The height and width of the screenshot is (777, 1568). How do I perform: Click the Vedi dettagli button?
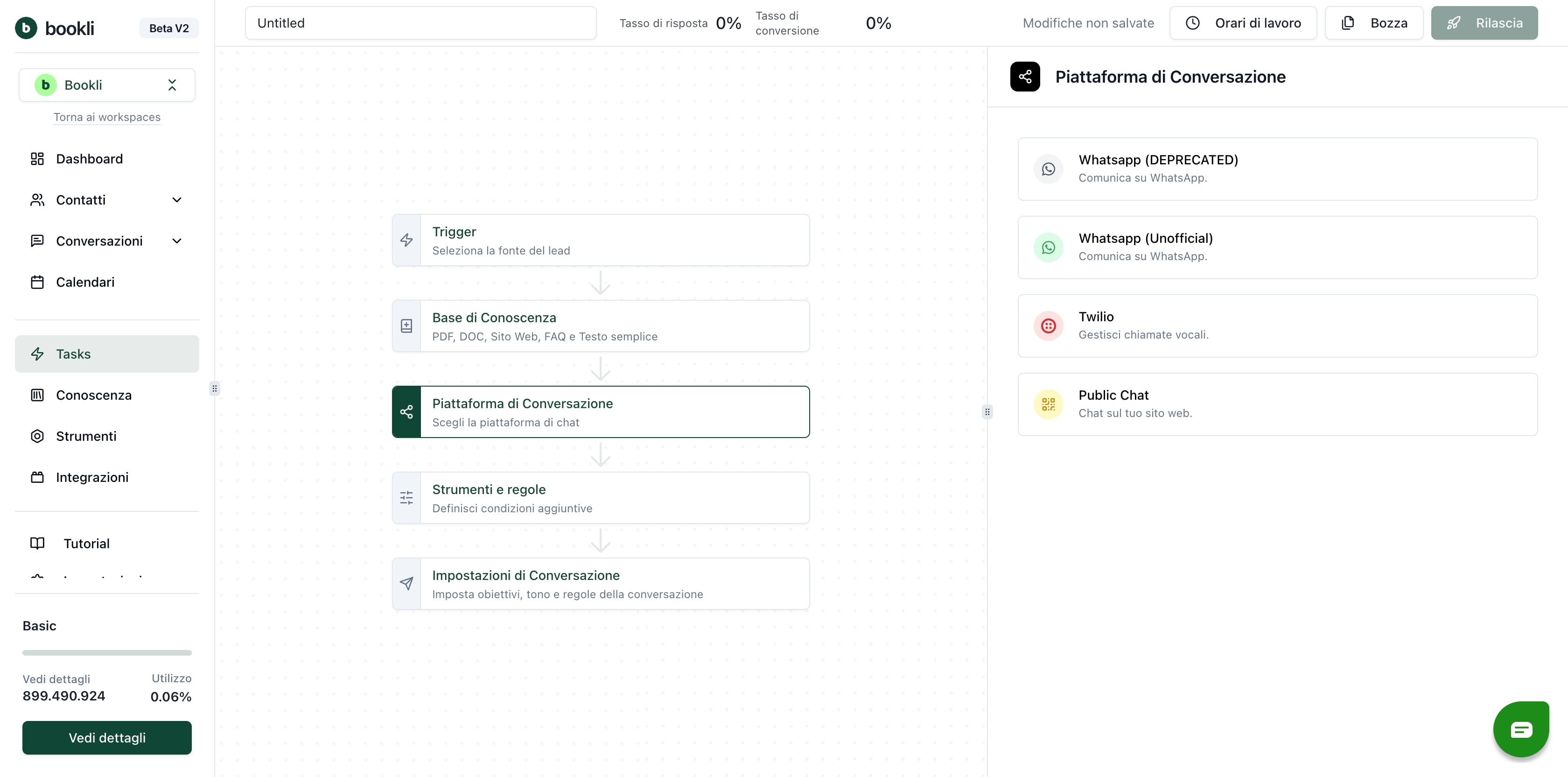[106, 737]
